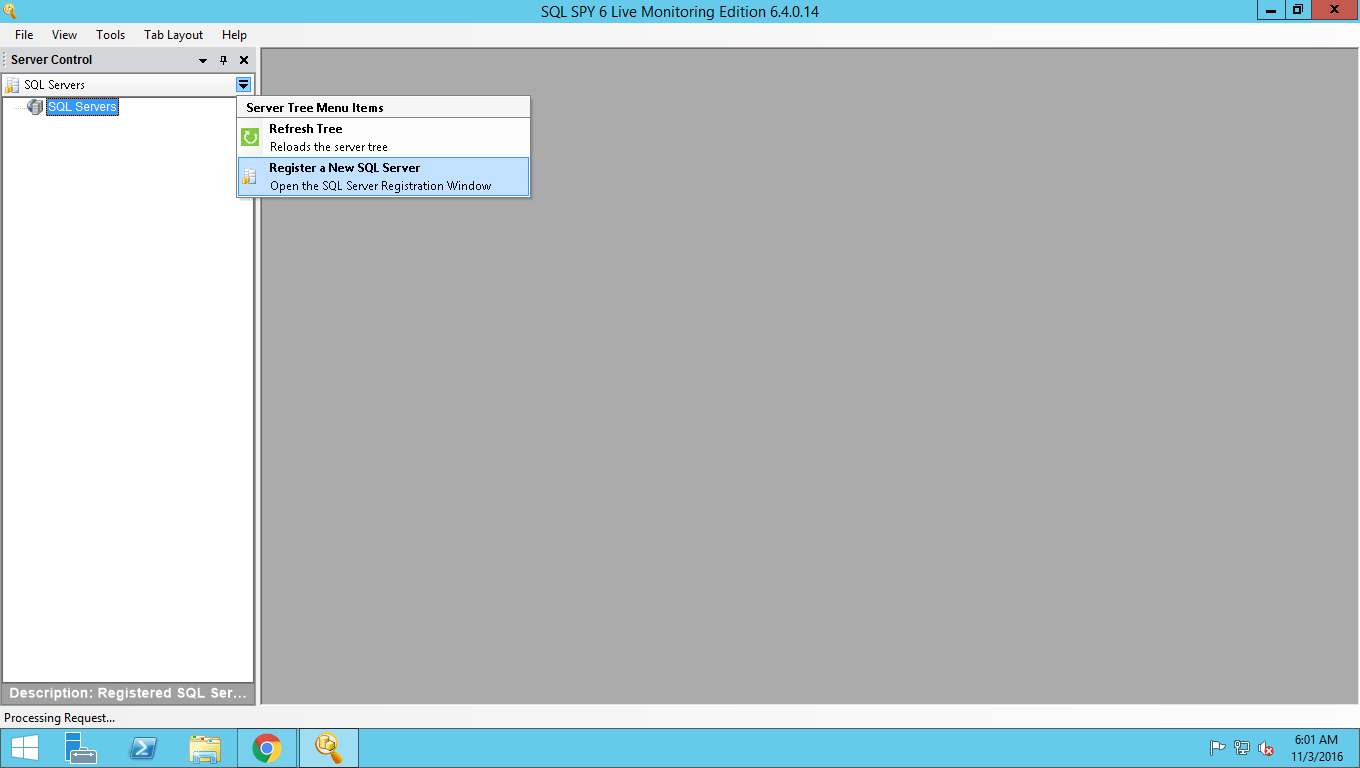The width and height of the screenshot is (1360, 768).
Task: Click the SQL SPY title bar app icon
Action: tap(10, 11)
